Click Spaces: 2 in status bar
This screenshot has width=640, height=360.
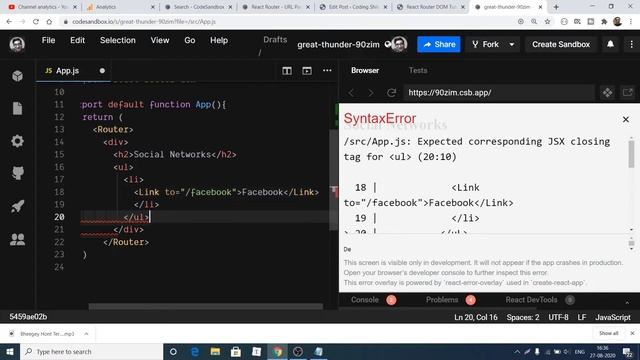pyautogui.click(x=523, y=317)
